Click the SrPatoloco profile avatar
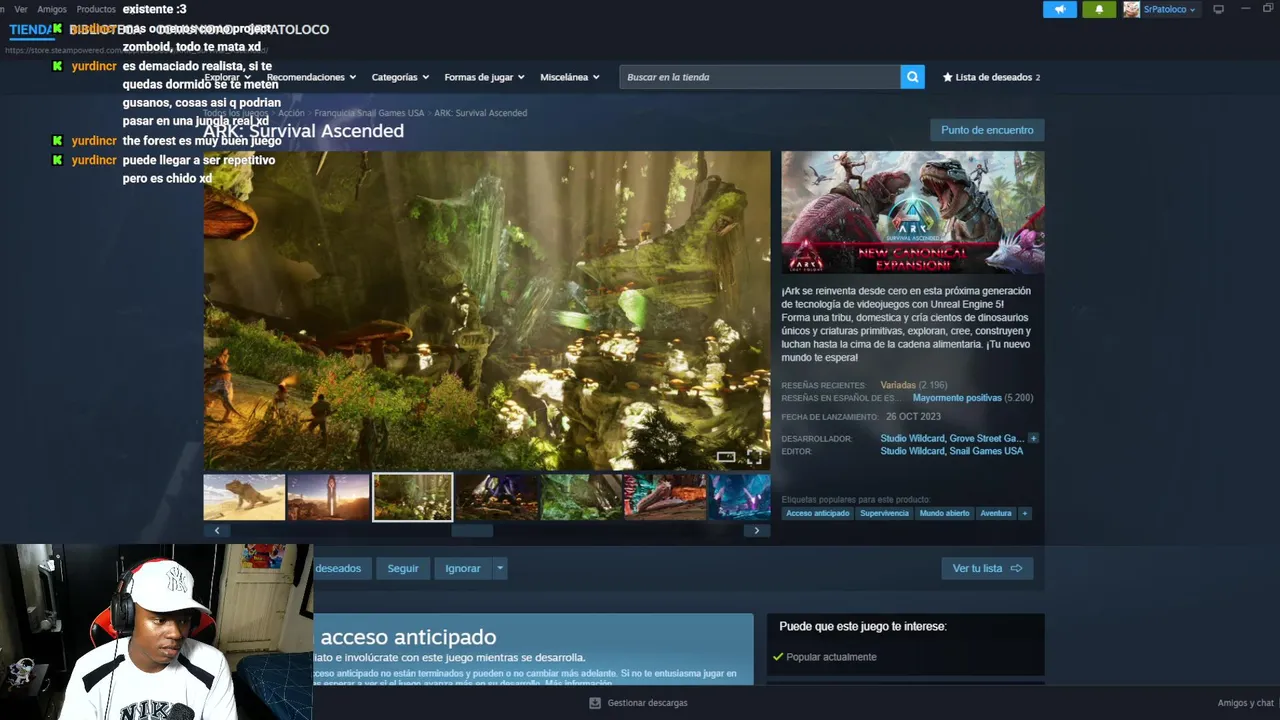Screen dimensions: 1280x720 click(x=1131, y=9)
